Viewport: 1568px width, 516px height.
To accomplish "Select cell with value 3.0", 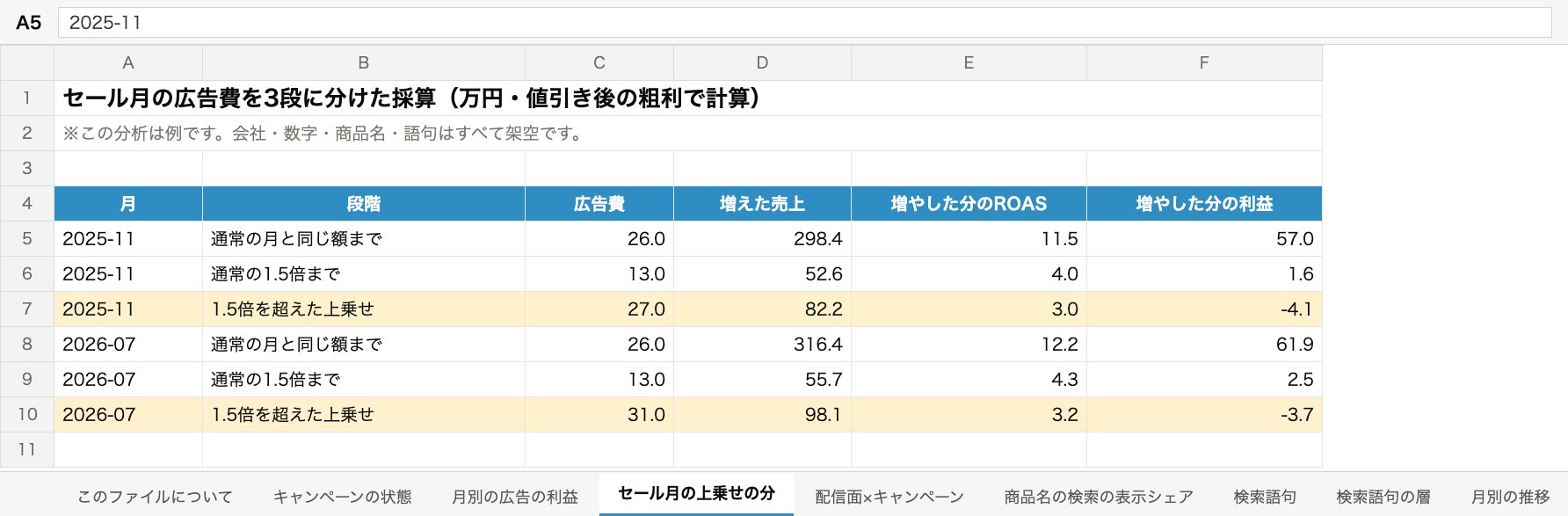I will pos(969,309).
